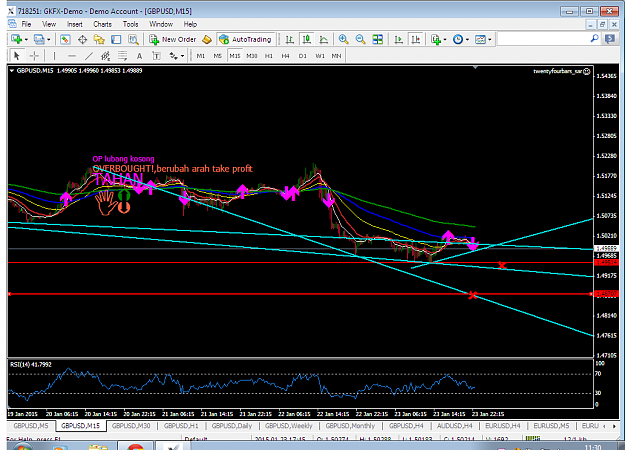Image resolution: width=625 pixels, height=450 pixels.
Task: Switch to the AUDUSD,H4 chart tab
Action: 454,426
